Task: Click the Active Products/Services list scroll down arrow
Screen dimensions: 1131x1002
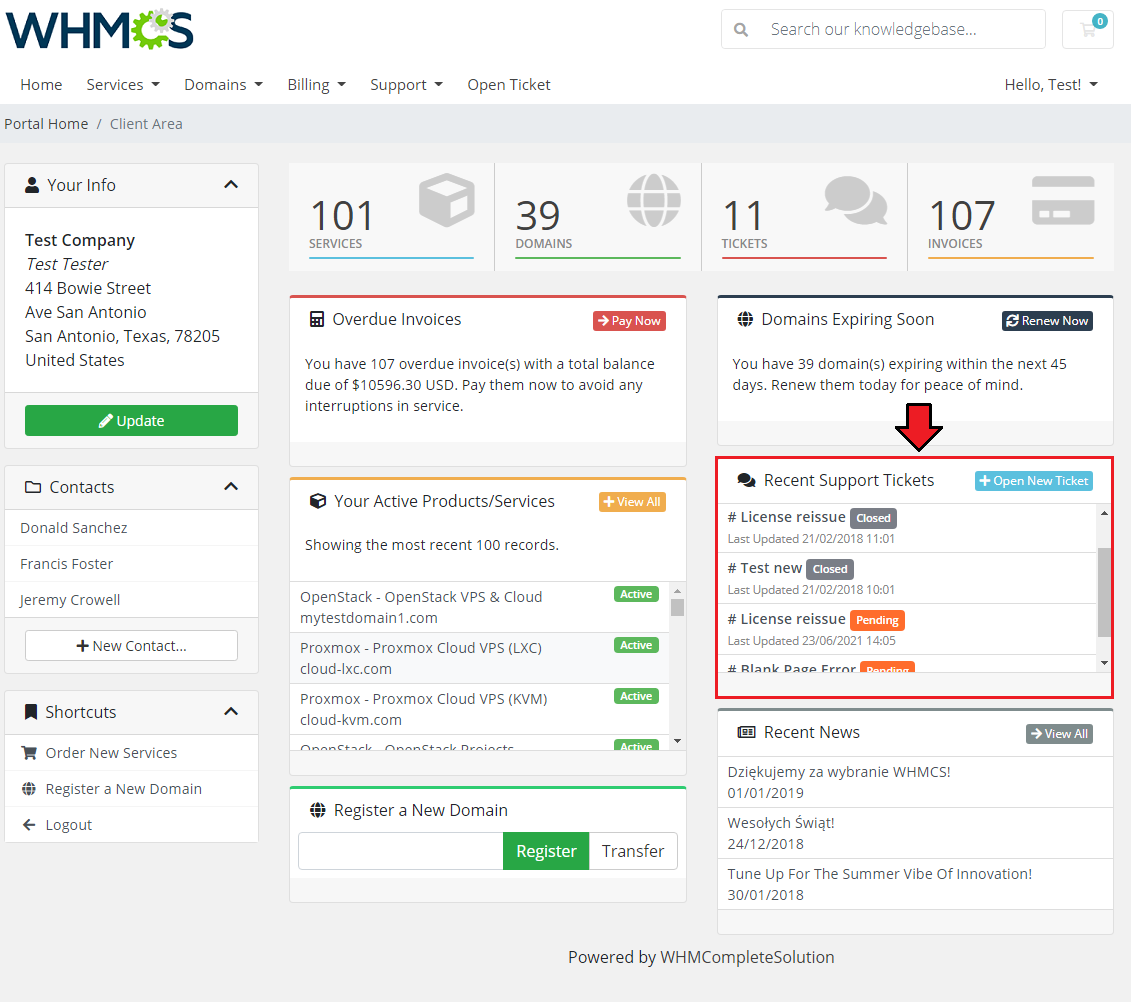Action: pos(677,741)
